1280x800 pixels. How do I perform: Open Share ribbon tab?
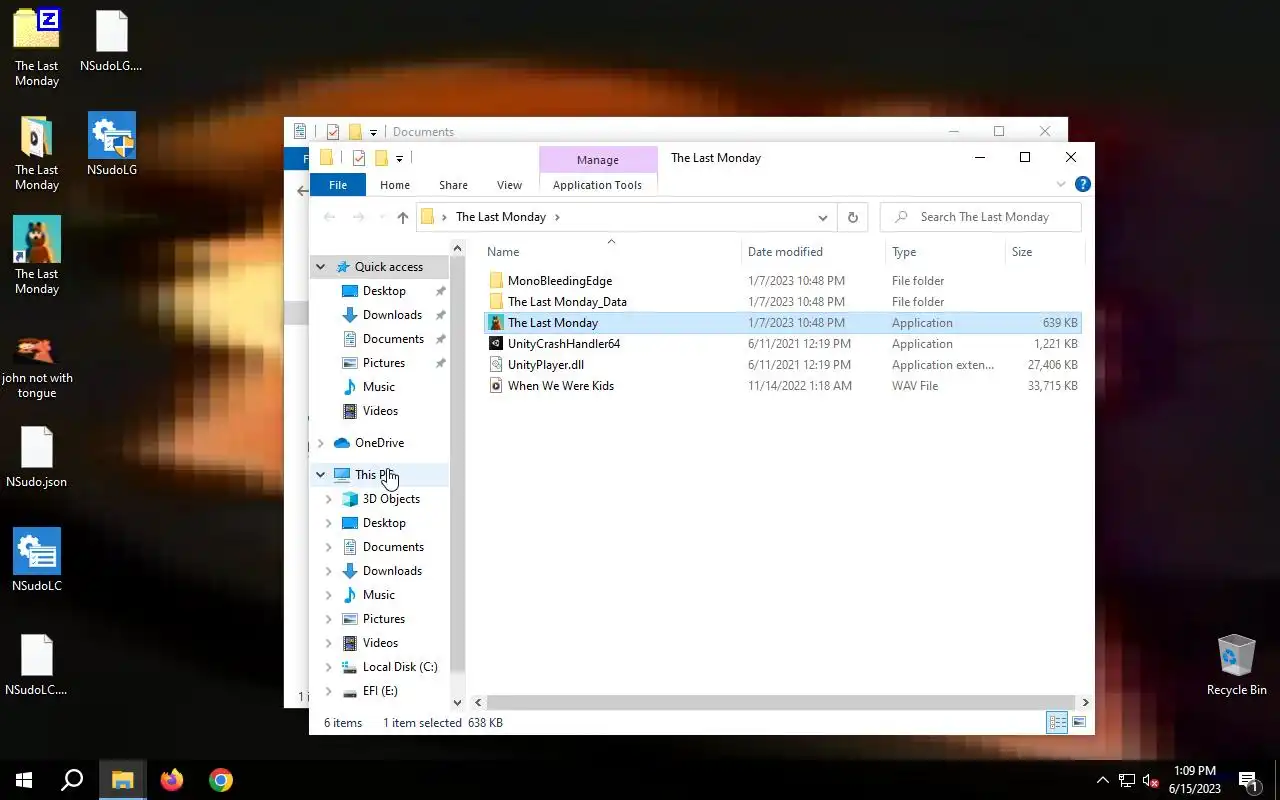(x=453, y=185)
